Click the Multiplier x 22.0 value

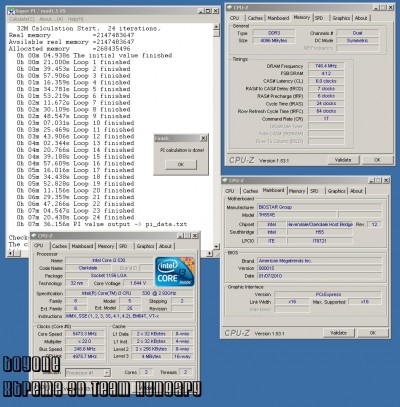coord(85,341)
